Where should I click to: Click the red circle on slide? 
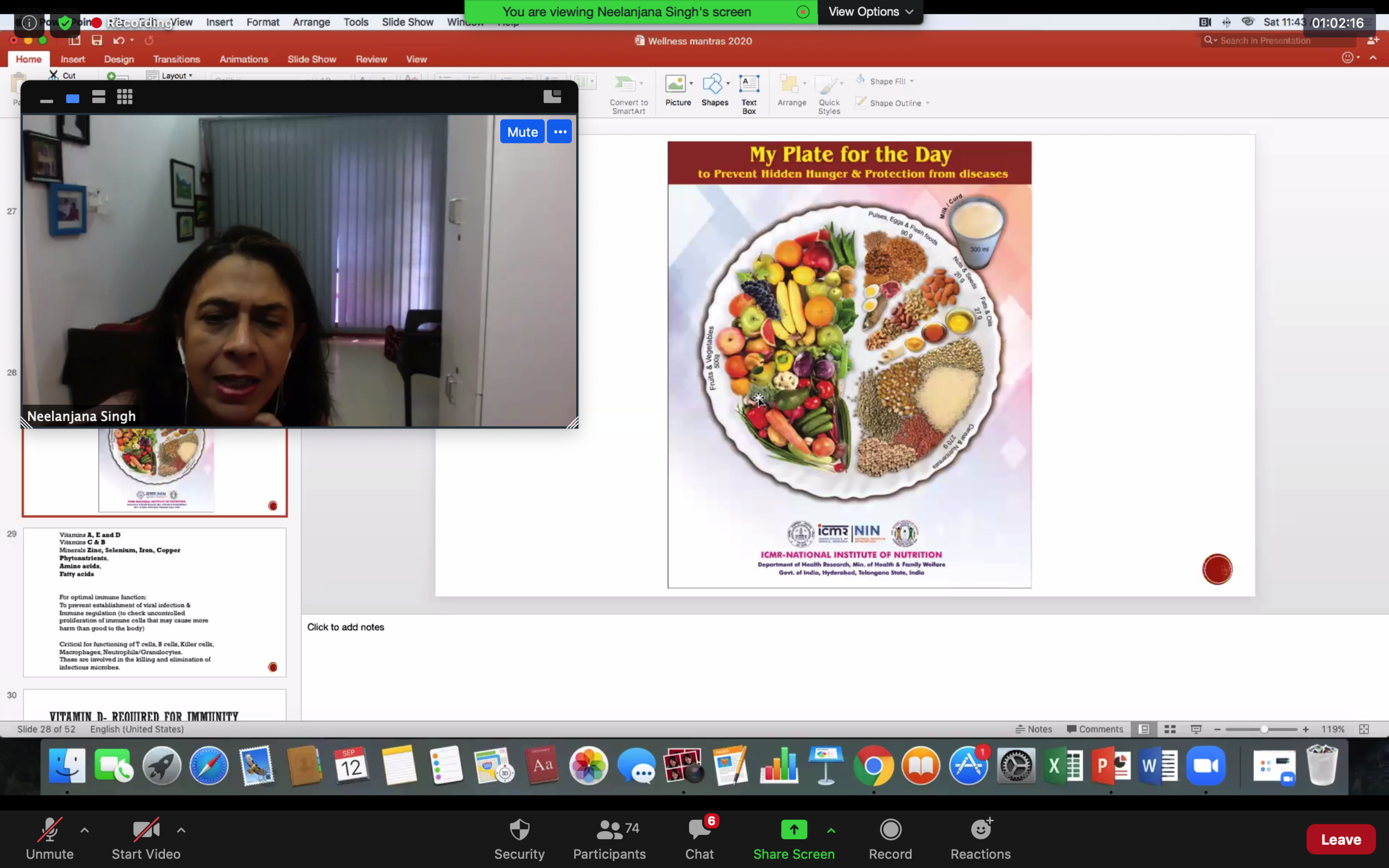tap(1217, 569)
